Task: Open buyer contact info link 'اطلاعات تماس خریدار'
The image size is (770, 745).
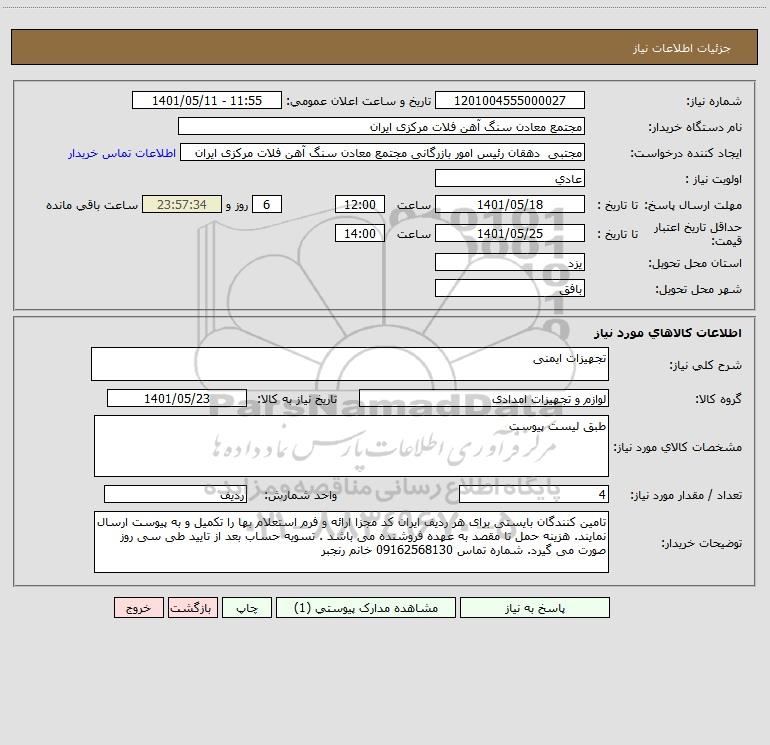Action: [x=122, y=153]
